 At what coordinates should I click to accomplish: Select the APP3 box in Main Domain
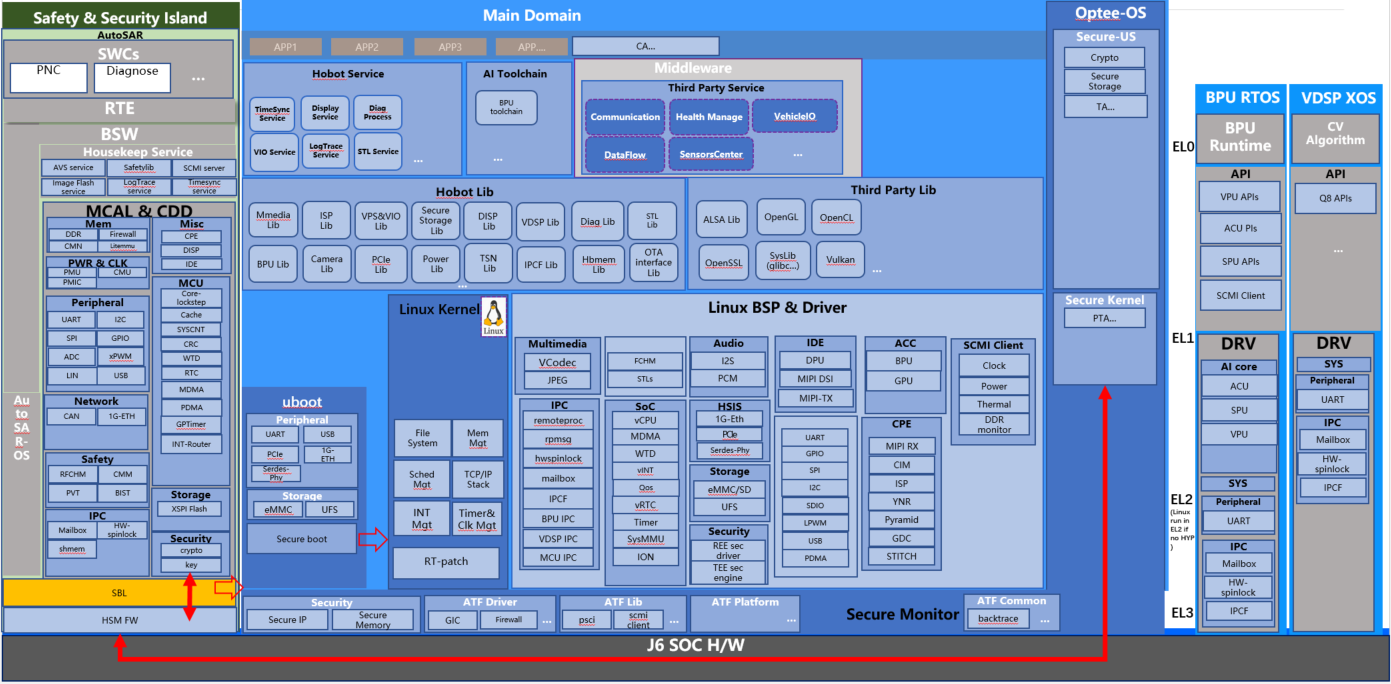pos(450,46)
